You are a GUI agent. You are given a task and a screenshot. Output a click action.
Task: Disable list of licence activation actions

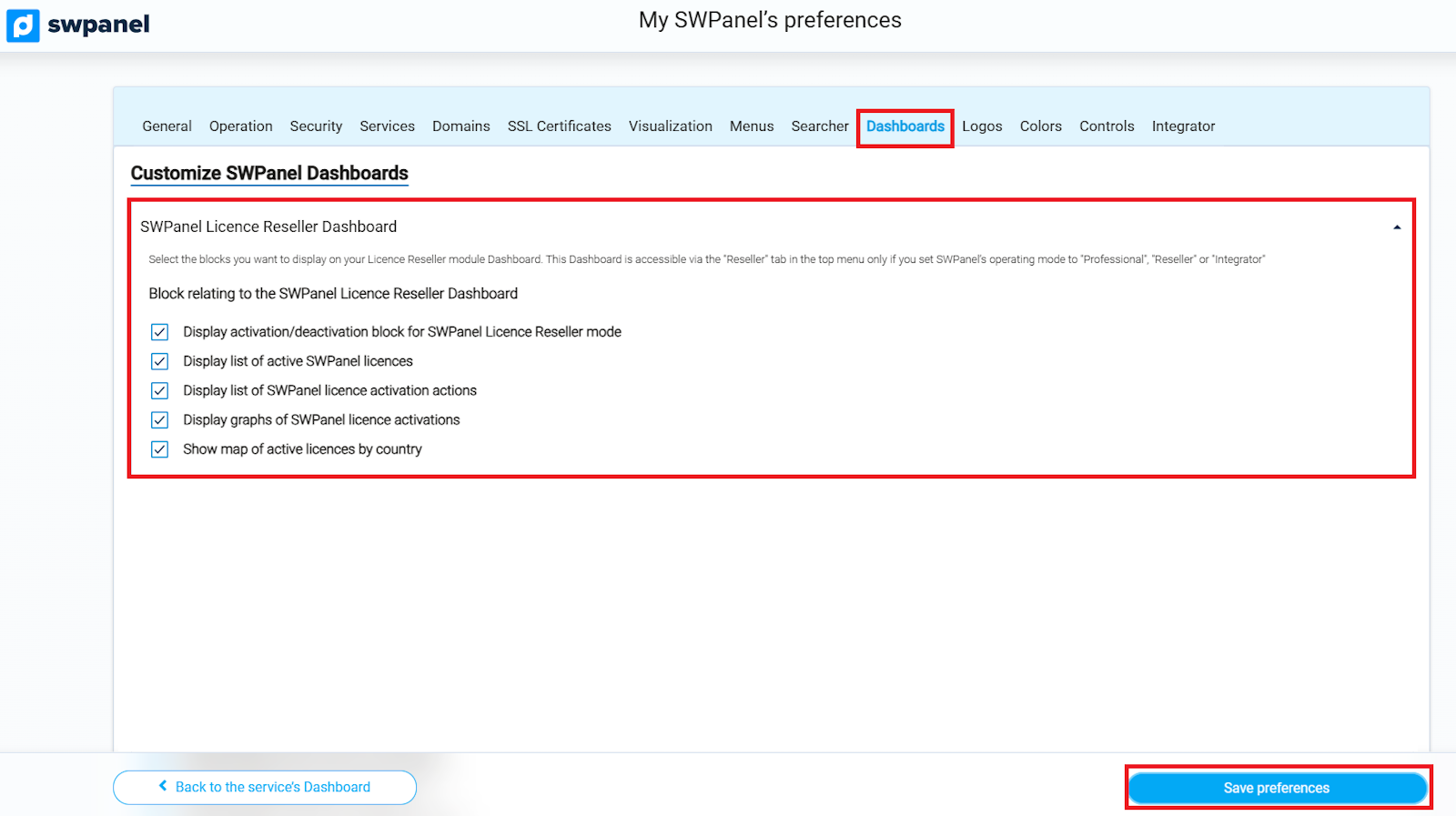click(x=160, y=391)
